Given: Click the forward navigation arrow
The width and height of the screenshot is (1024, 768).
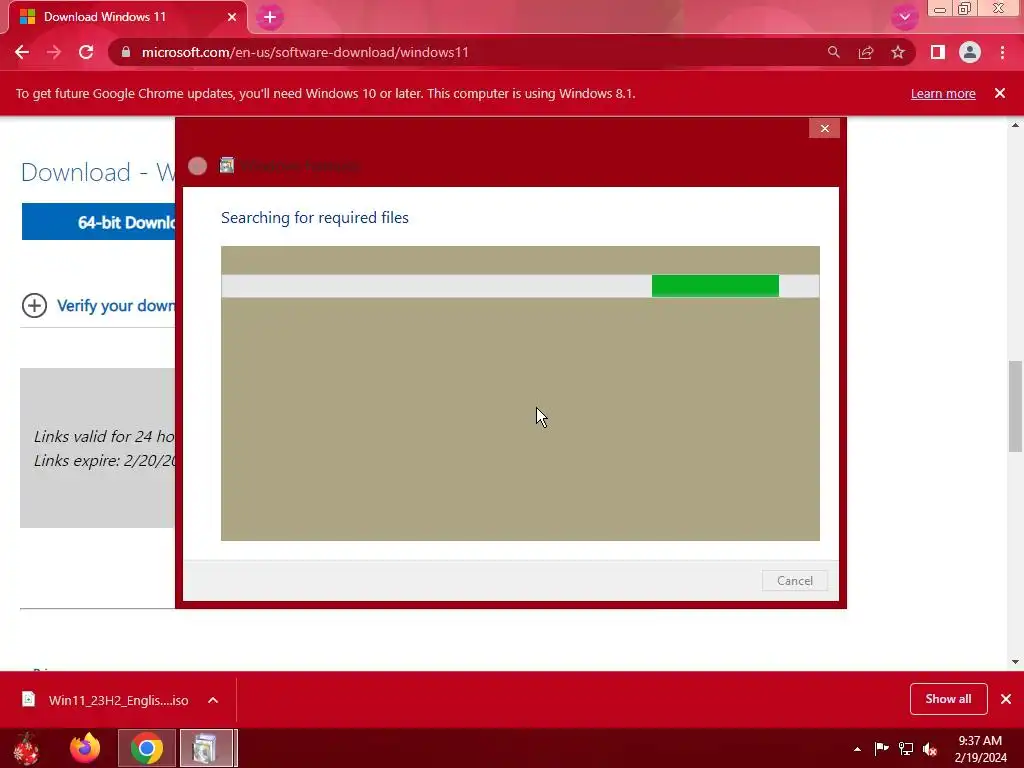Looking at the screenshot, I should [x=54, y=52].
